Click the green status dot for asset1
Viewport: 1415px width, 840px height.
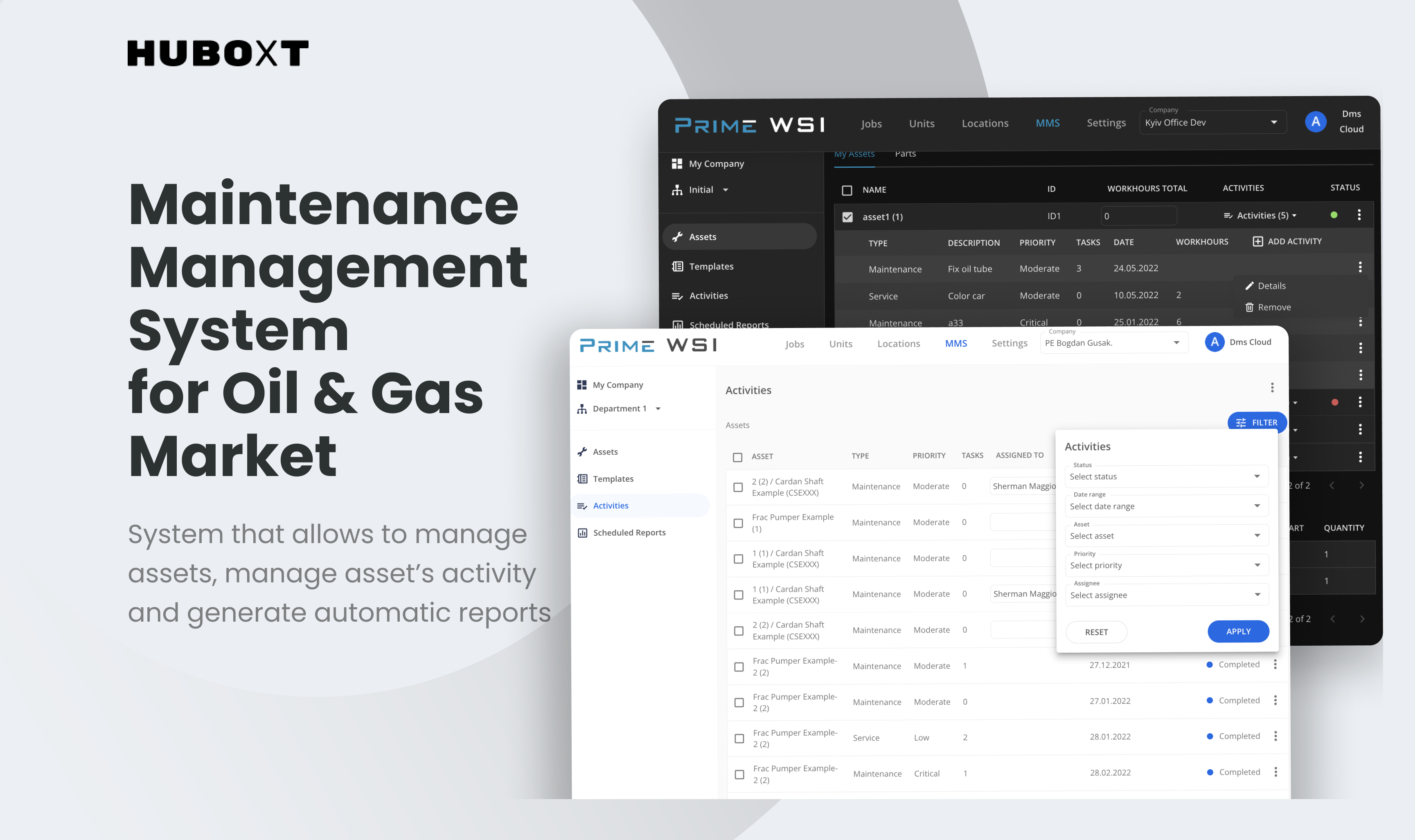(x=1334, y=215)
